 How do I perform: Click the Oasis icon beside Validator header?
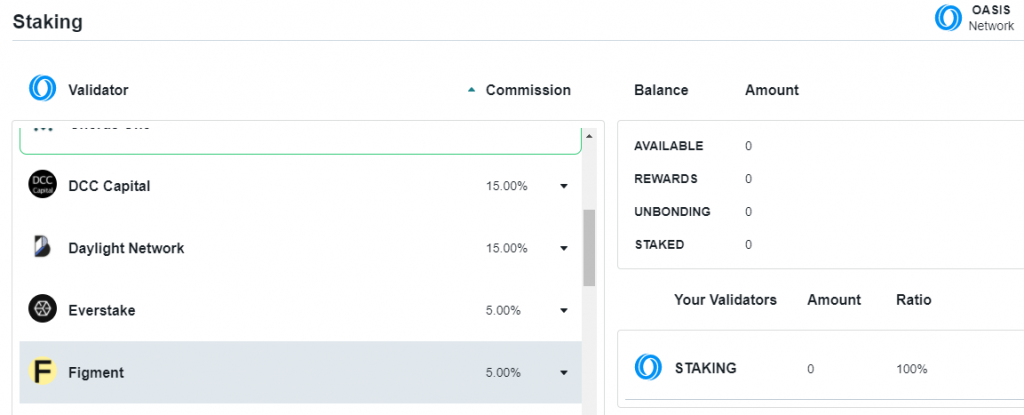[x=42, y=88]
